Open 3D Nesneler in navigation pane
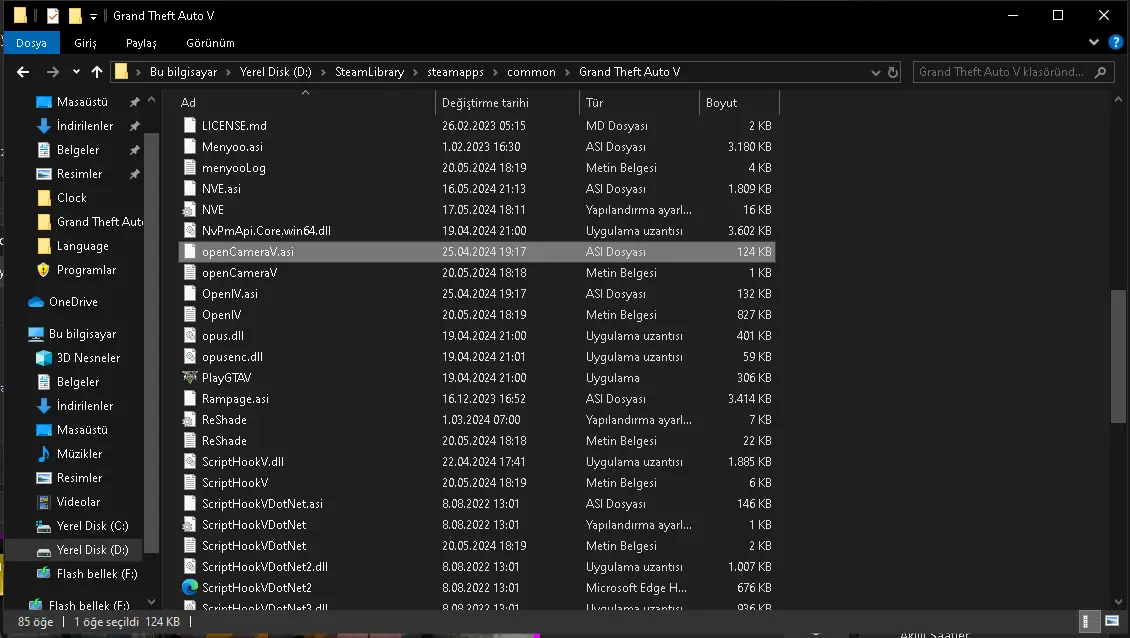This screenshot has width=1130, height=638. coord(88,358)
